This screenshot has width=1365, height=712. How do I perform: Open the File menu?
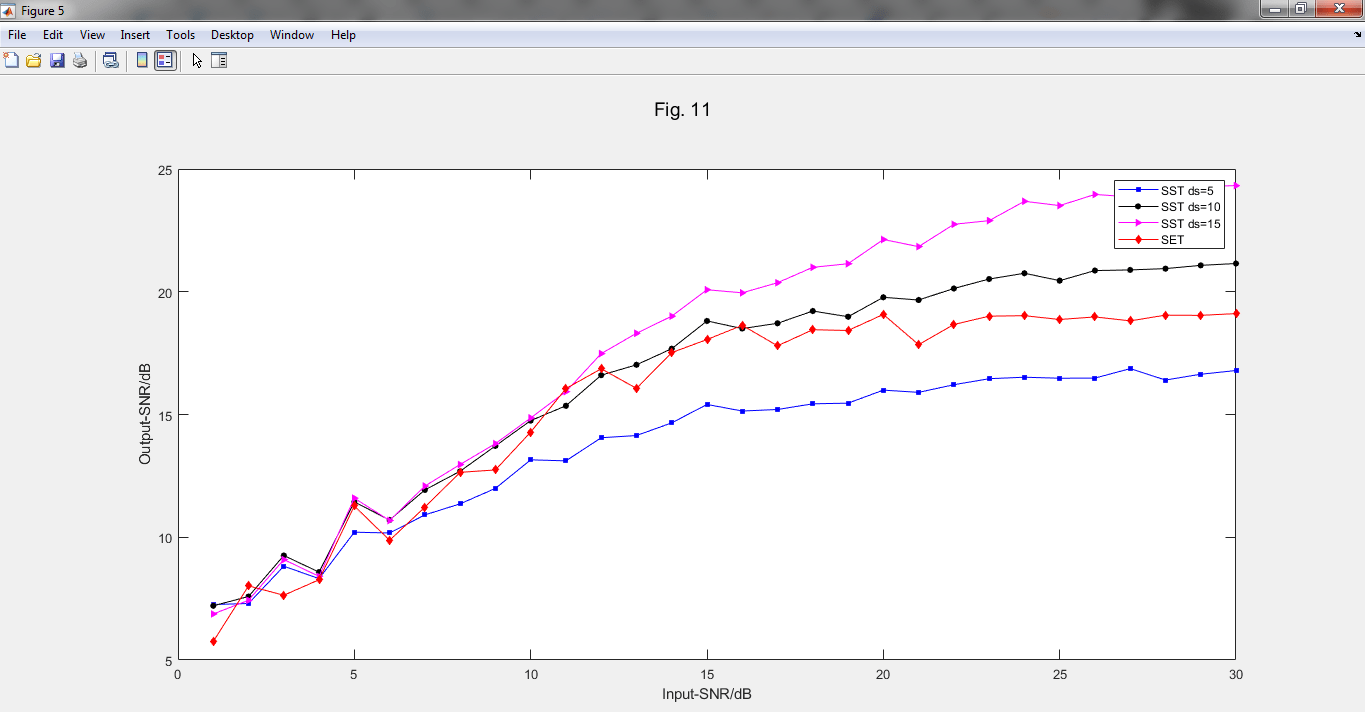17,35
